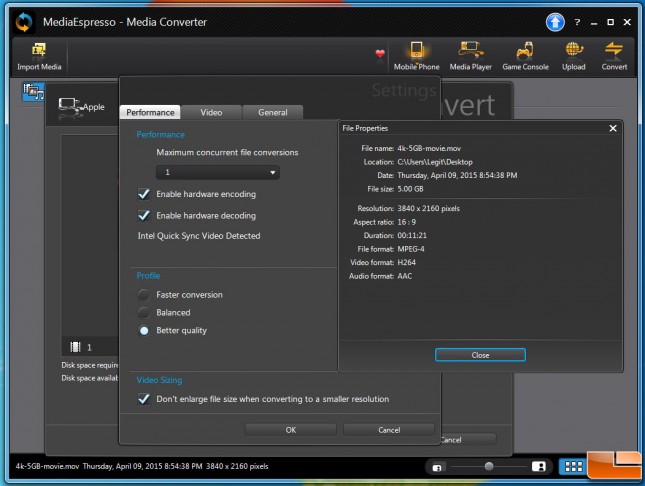Start conversion with the Convert icon
The width and height of the screenshot is (645, 486).
[614, 56]
